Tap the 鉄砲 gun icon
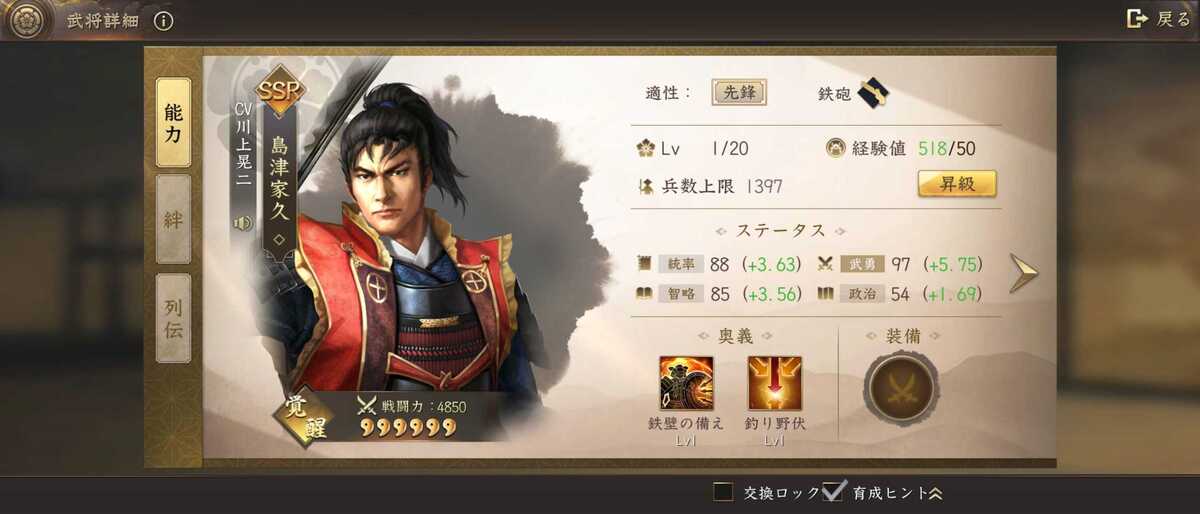The image size is (1200, 514). point(873,94)
